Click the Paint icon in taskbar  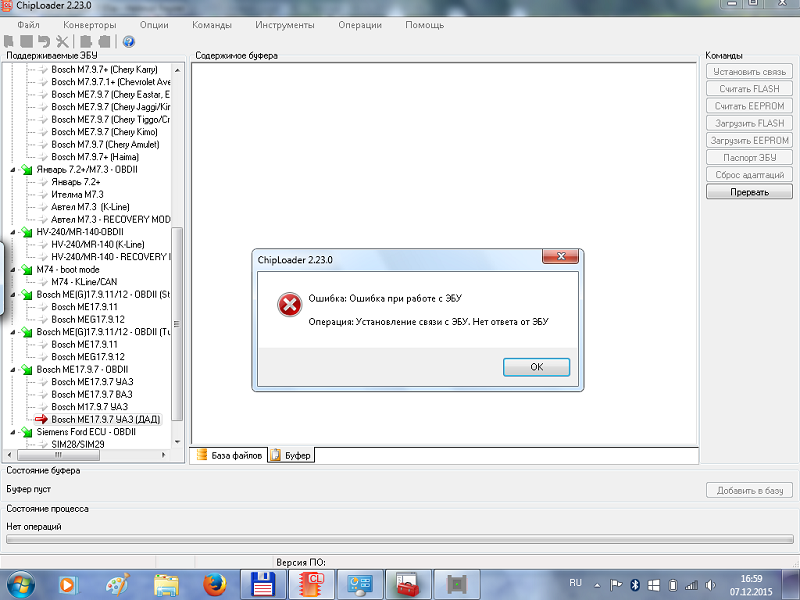point(118,583)
